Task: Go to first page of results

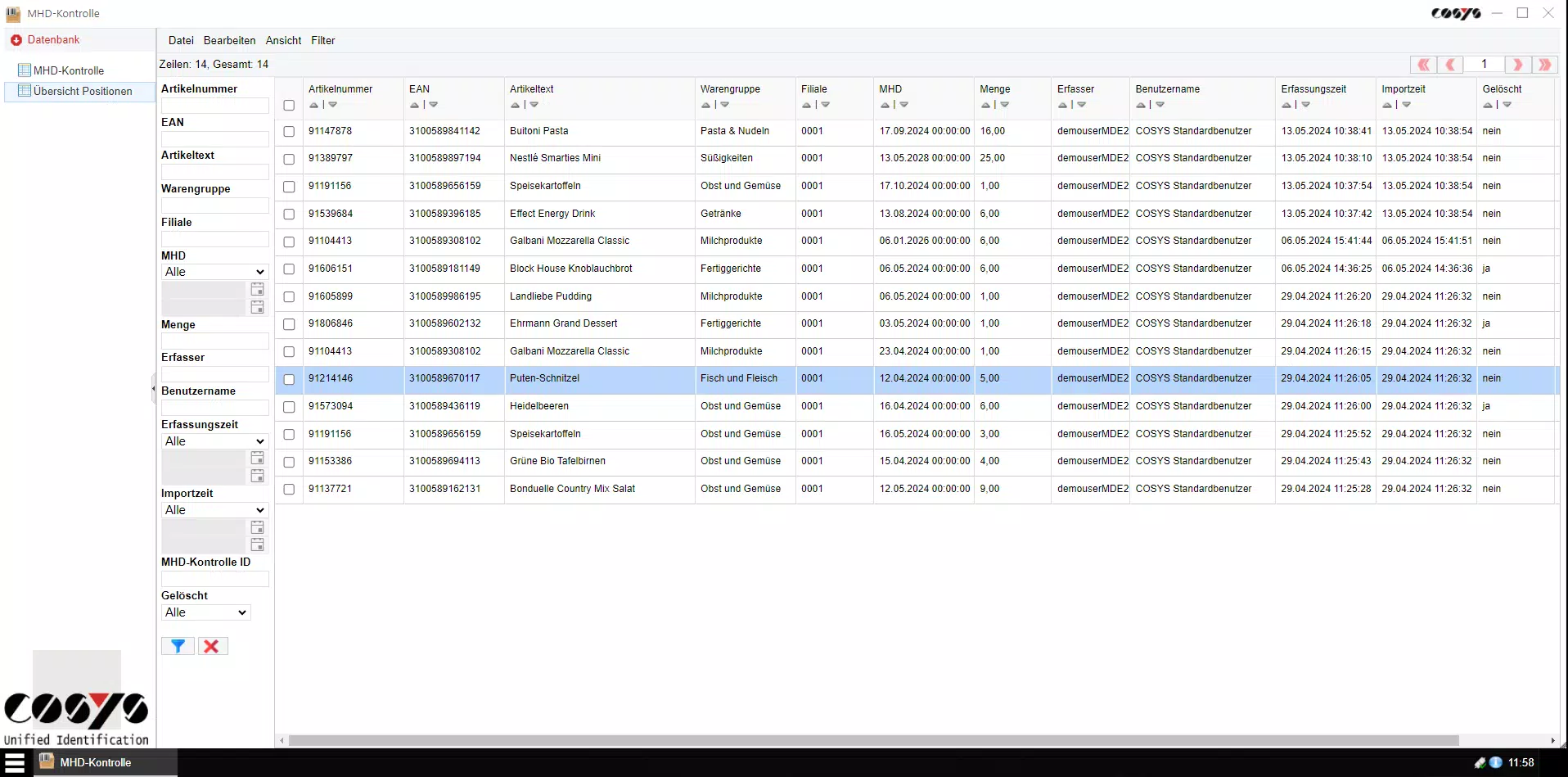Action: coord(1423,65)
